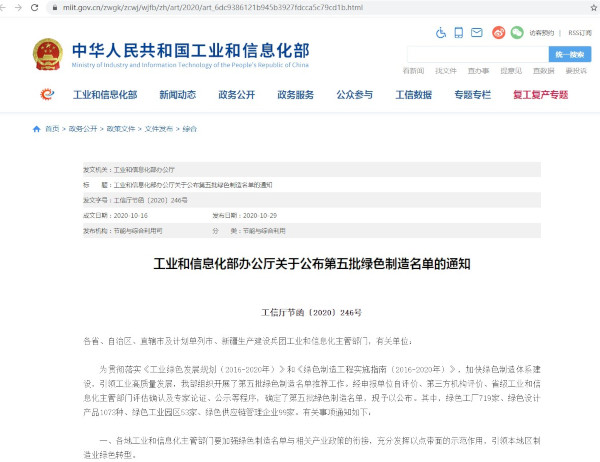Click 政务公开 in the breadcrumb
The height and width of the screenshot is (462, 600).
(83, 129)
